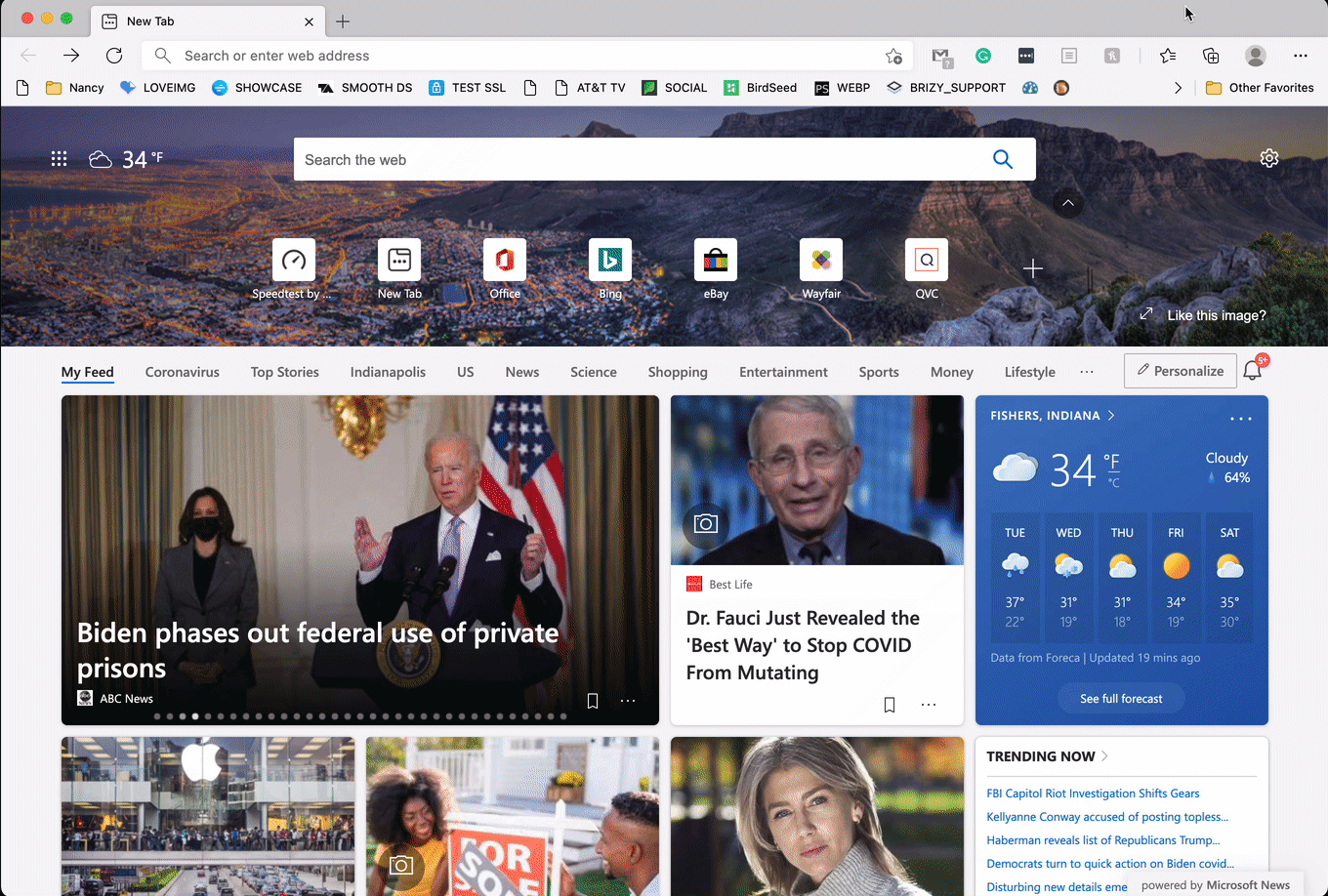
Task: Click the Grammarly extension icon
Action: [983, 56]
